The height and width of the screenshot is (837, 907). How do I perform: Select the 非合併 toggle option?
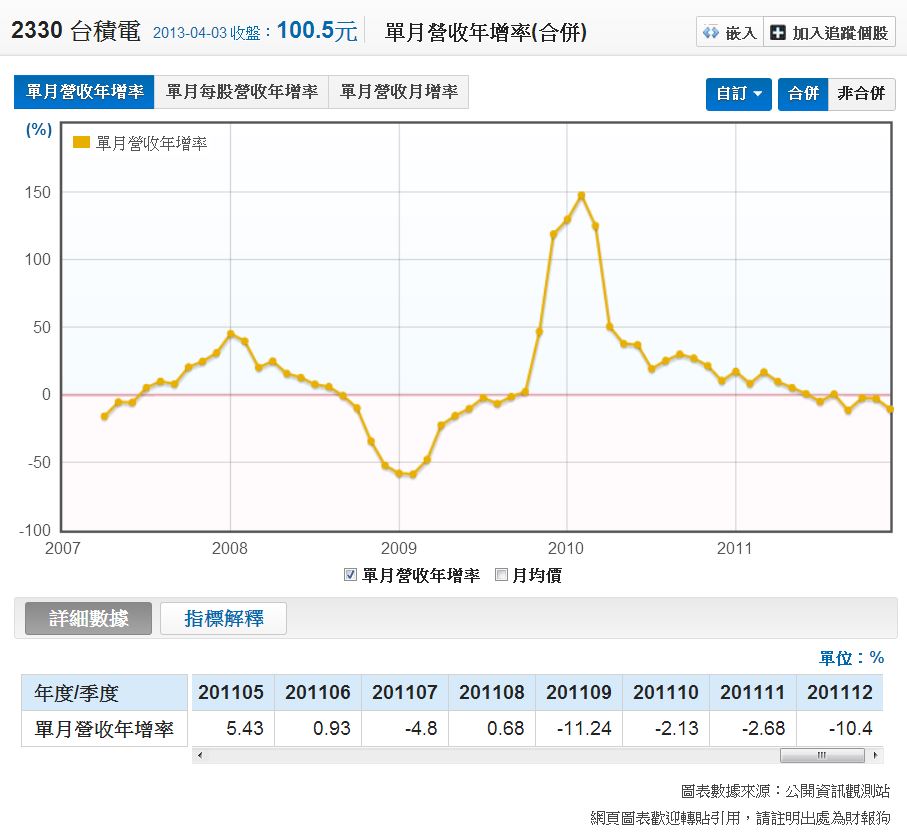pyautogui.click(x=861, y=94)
